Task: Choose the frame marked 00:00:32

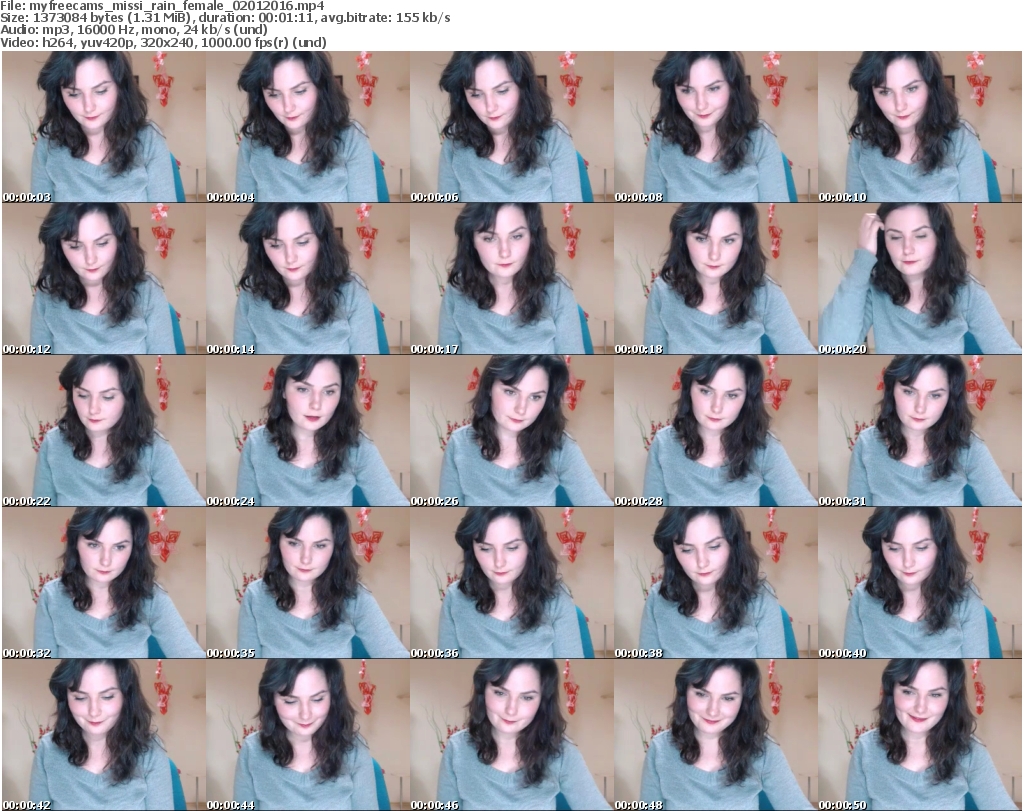Action: [x=104, y=582]
